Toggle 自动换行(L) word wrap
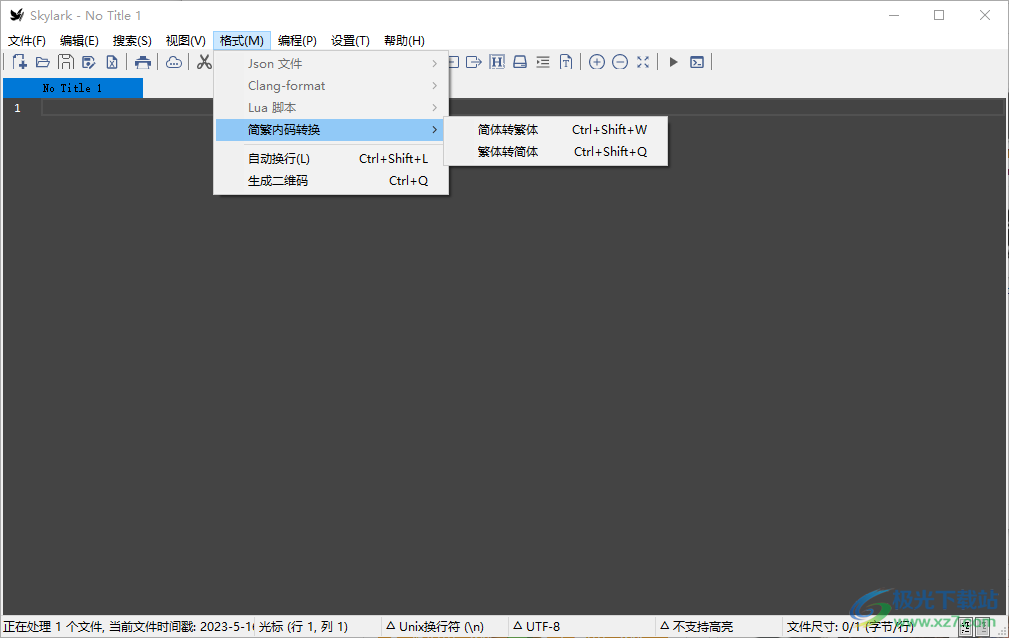Screen dimensions: 1009x638 coord(331,158)
